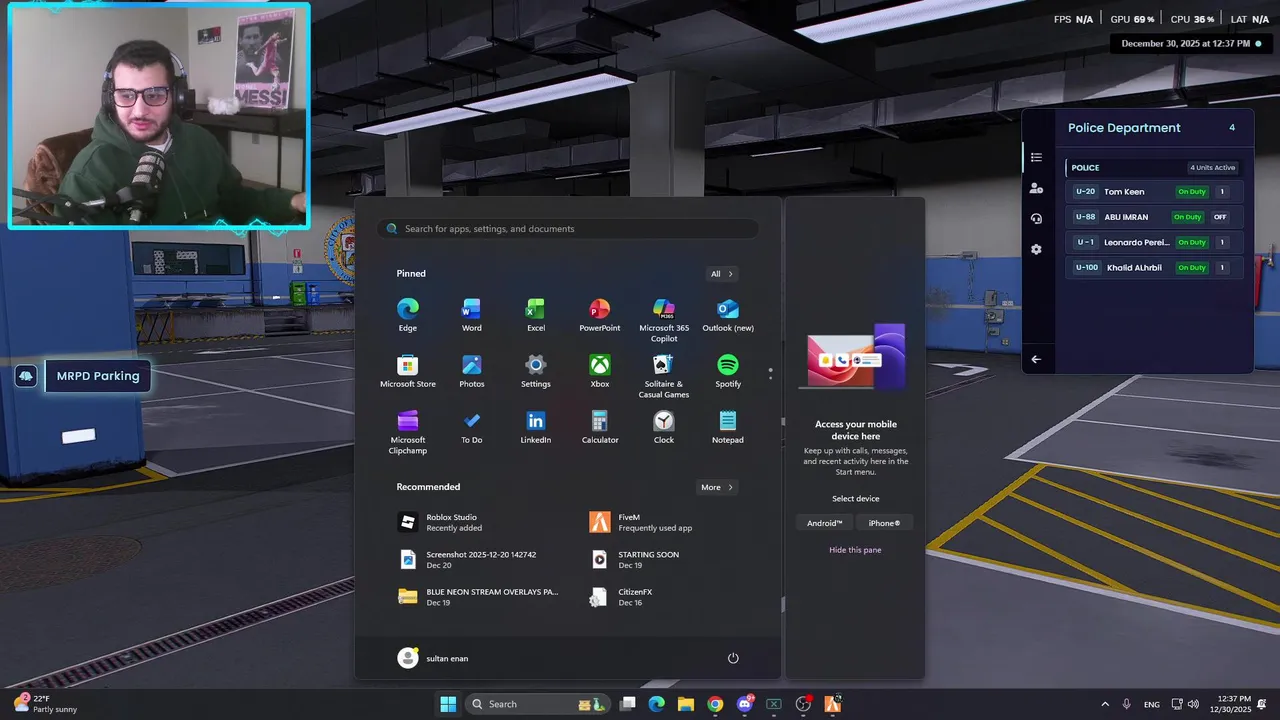Select the U-20 unit tag
Viewport: 1280px width, 720px height.
(x=1085, y=192)
